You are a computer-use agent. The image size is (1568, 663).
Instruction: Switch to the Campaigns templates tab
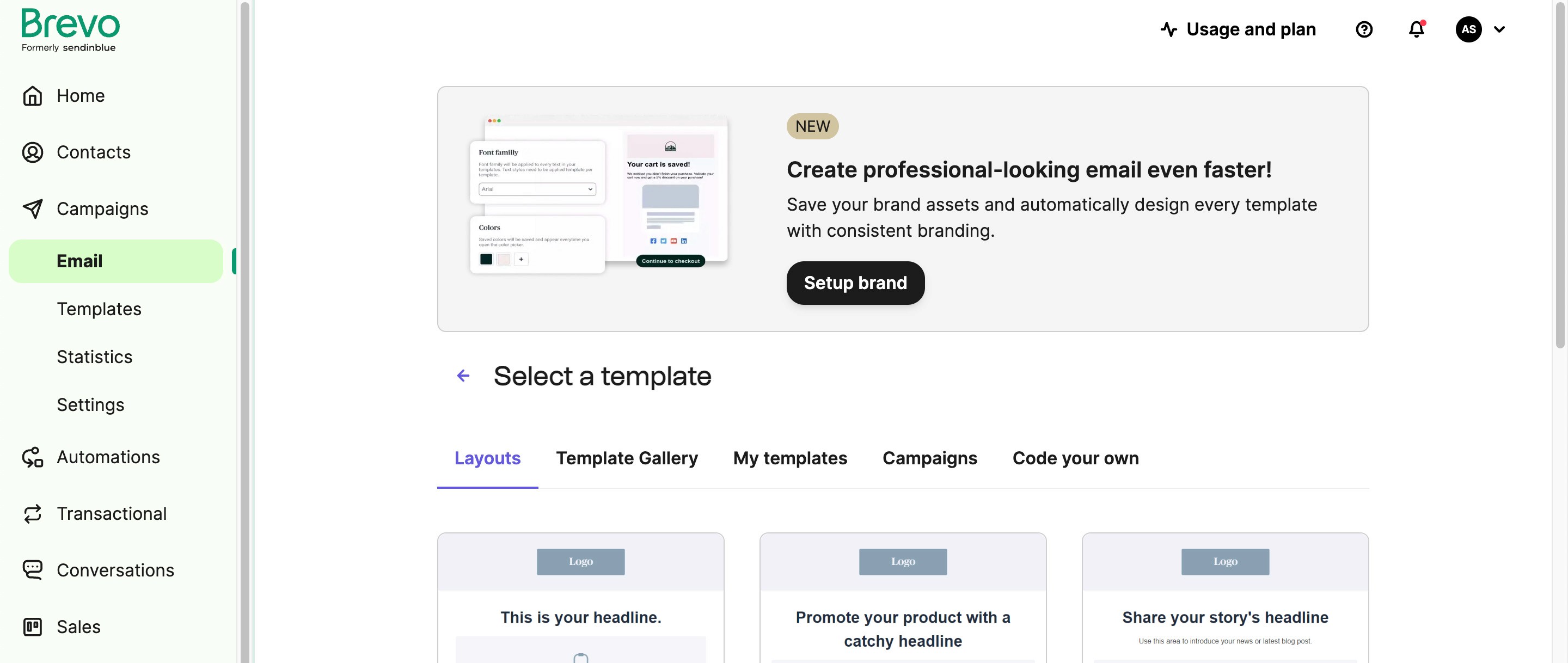click(929, 458)
